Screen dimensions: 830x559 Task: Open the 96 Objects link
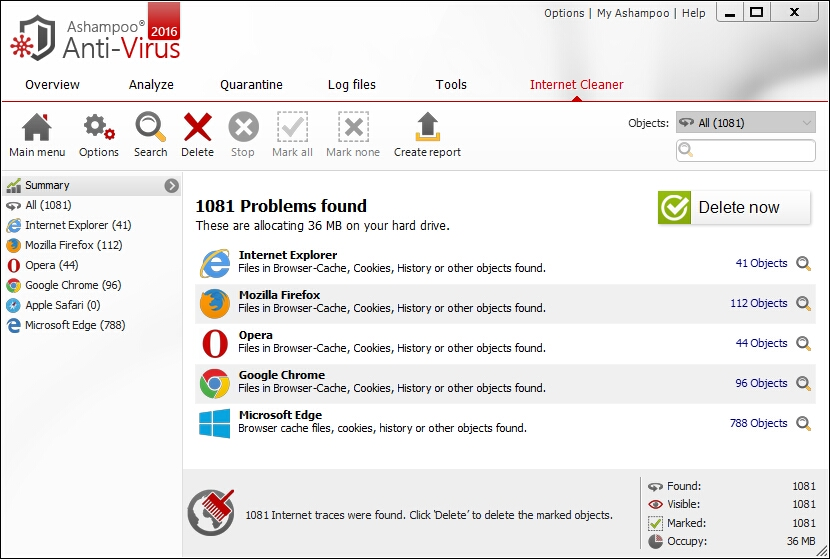(x=761, y=383)
